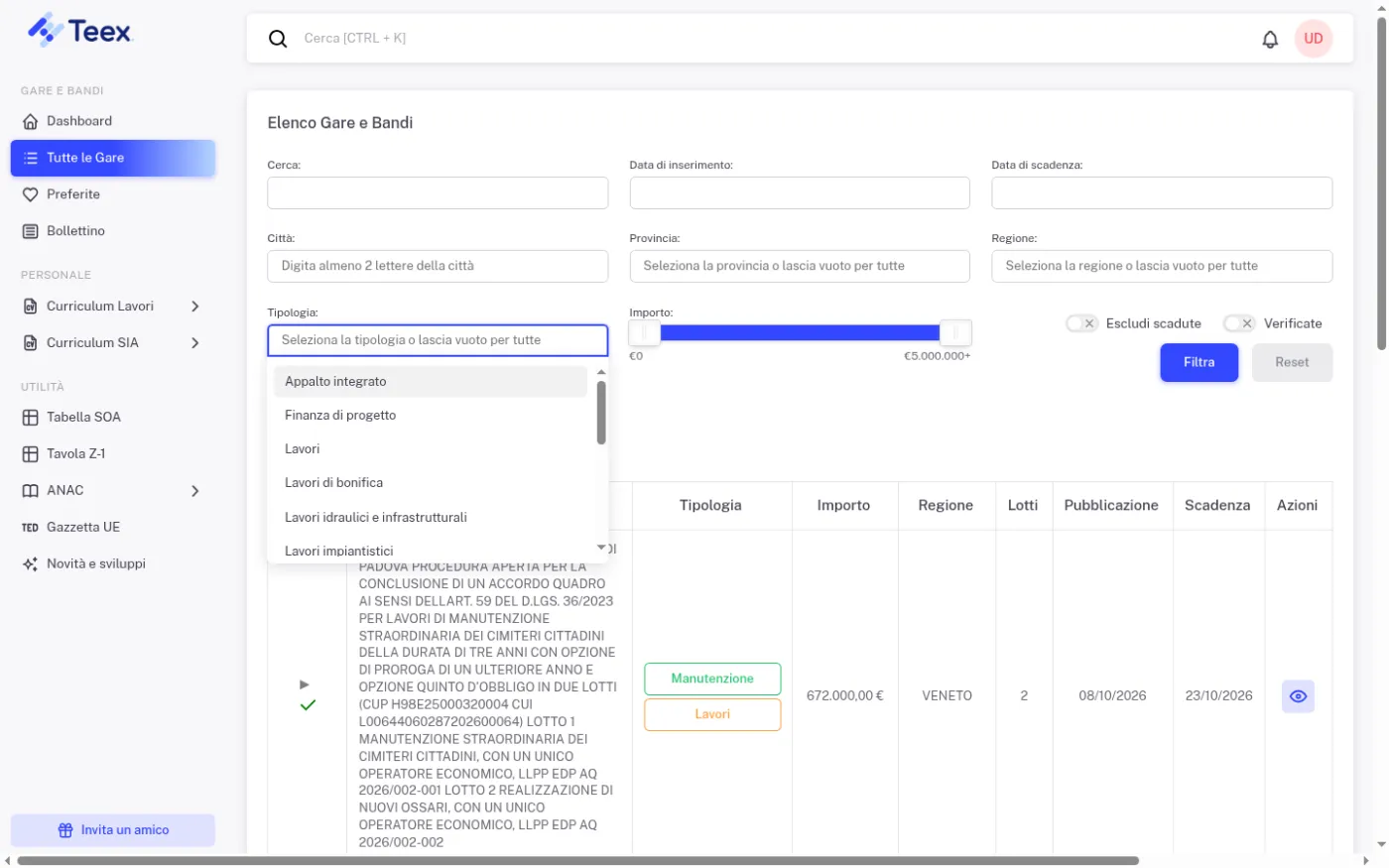
Task: Open the Tipologia dropdown field
Action: (x=438, y=340)
